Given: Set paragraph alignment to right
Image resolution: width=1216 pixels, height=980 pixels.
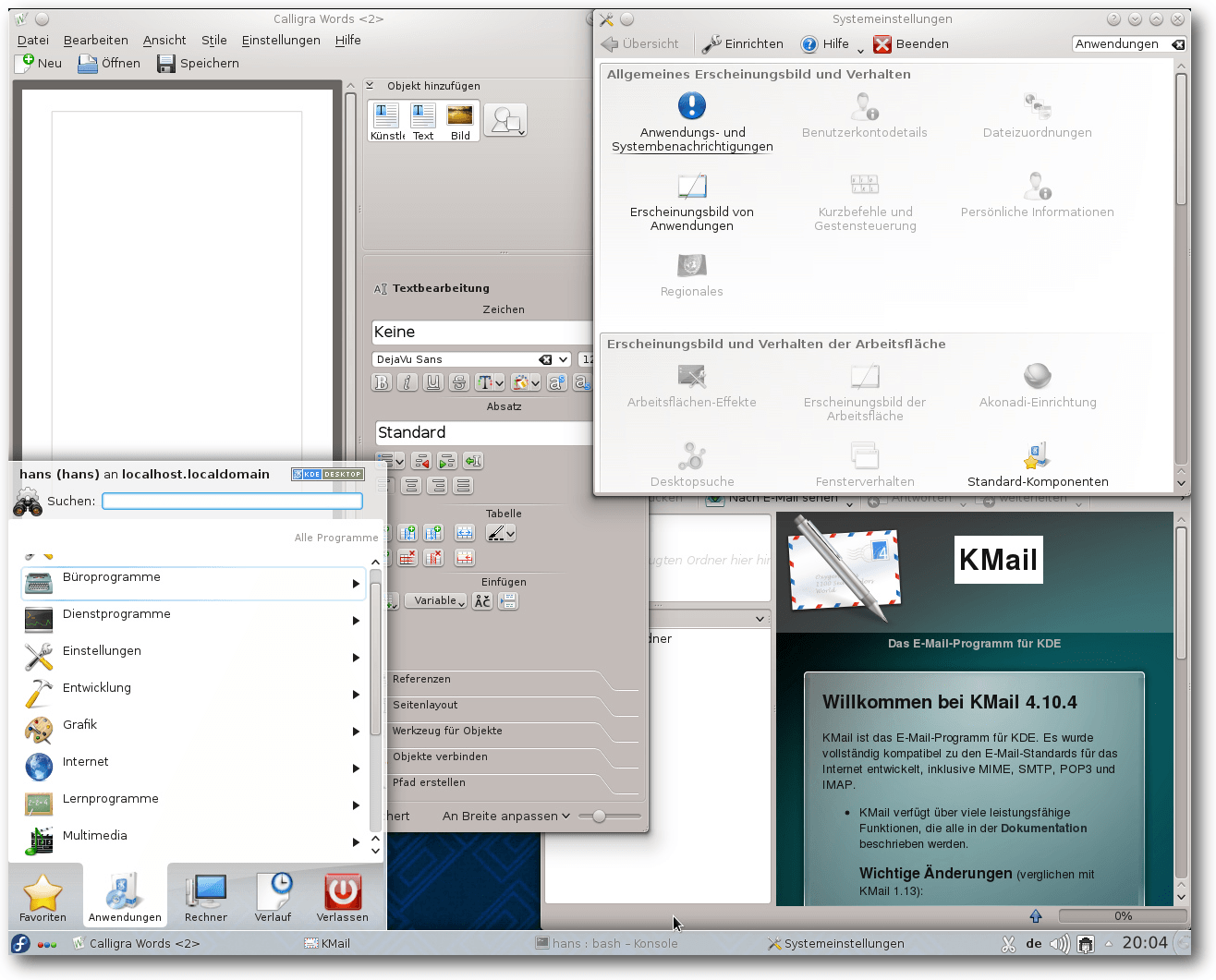Looking at the screenshot, I should [438, 486].
